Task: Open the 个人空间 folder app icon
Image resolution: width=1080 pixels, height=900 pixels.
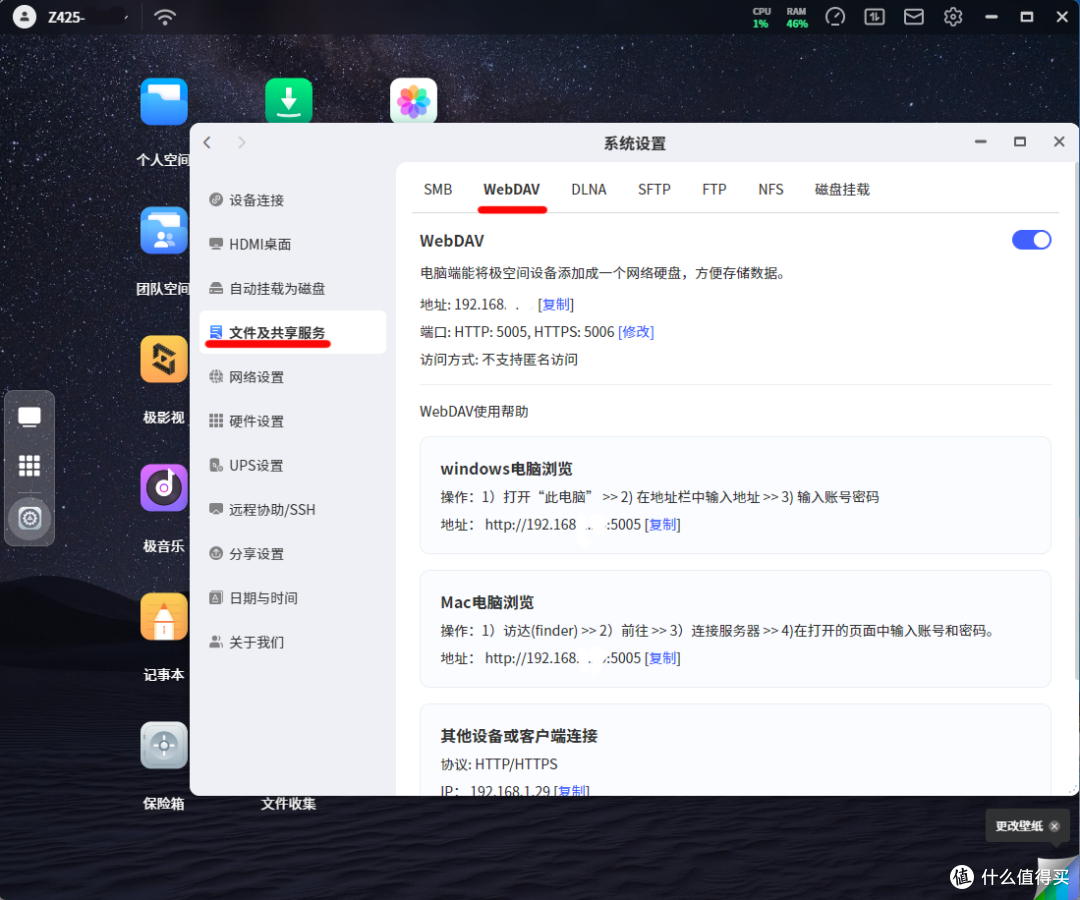Action: coord(164,101)
